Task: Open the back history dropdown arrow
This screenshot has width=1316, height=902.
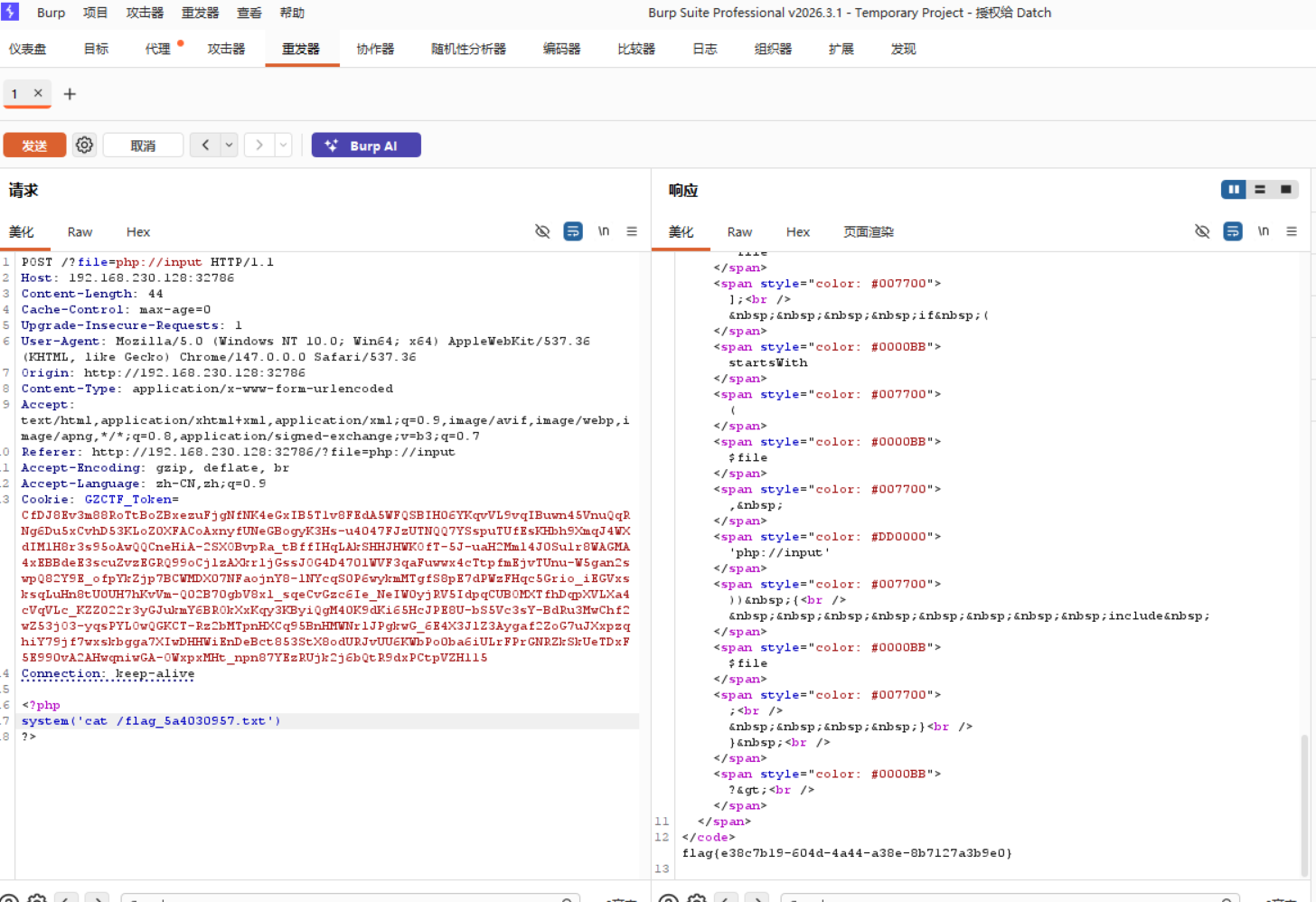Action: click(x=230, y=145)
